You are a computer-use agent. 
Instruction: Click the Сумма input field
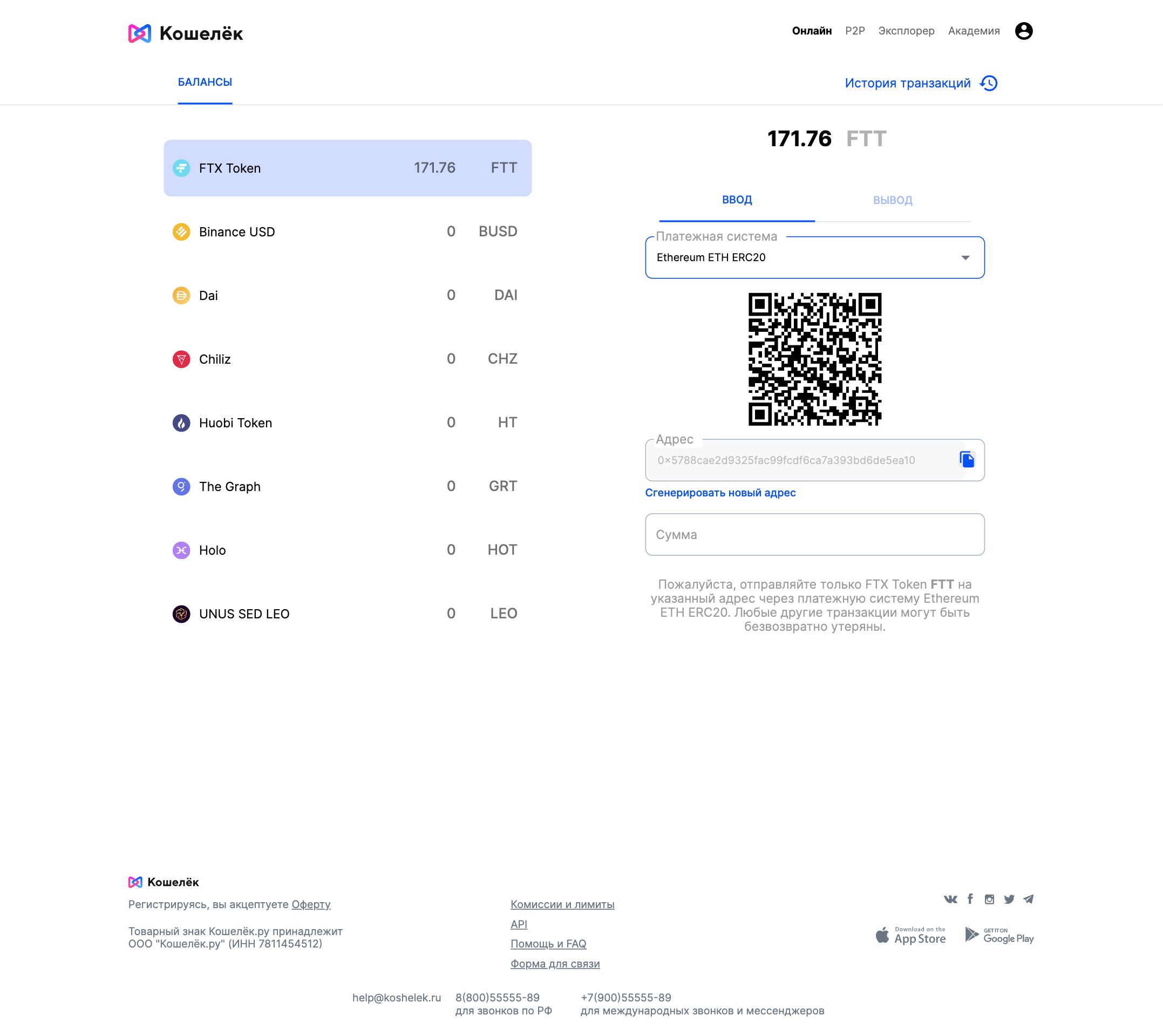(x=814, y=535)
